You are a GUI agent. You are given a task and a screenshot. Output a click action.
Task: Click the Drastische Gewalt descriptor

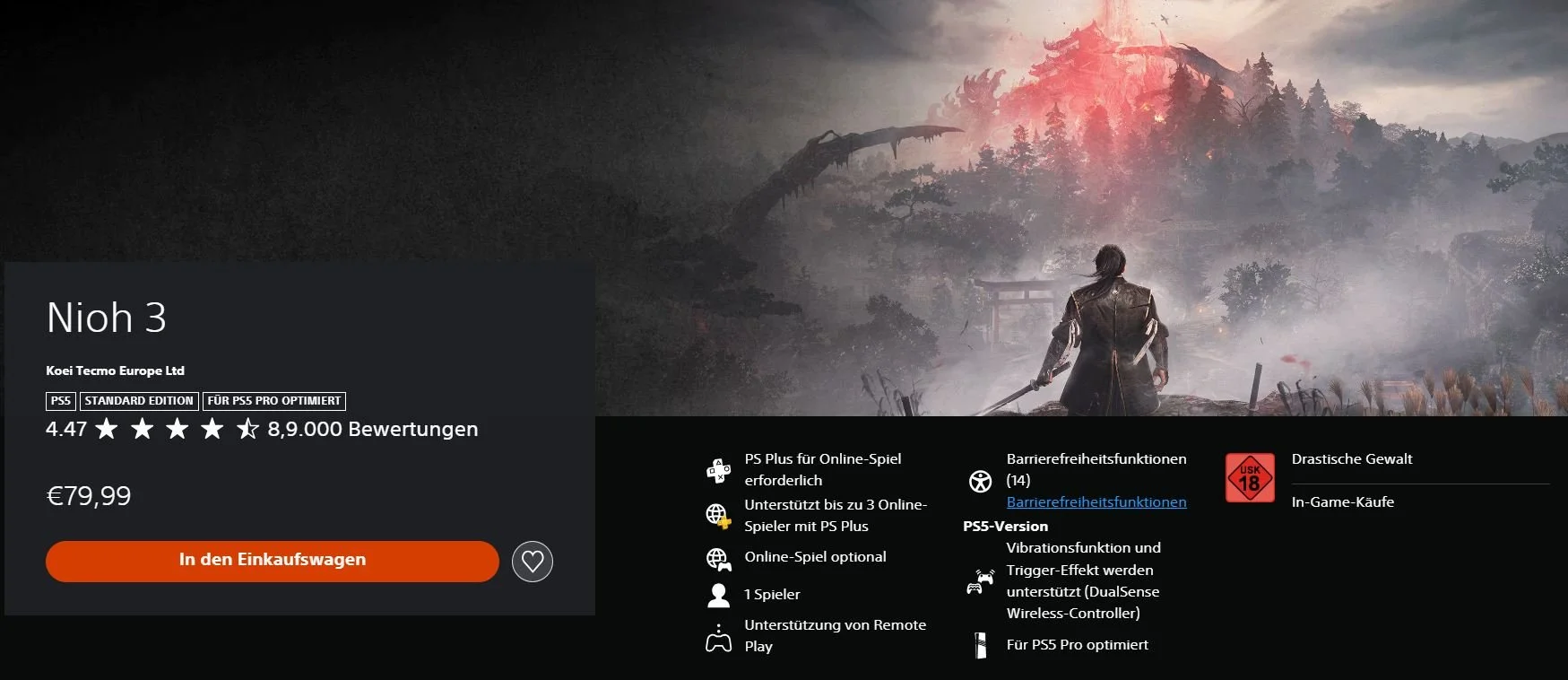1352,458
